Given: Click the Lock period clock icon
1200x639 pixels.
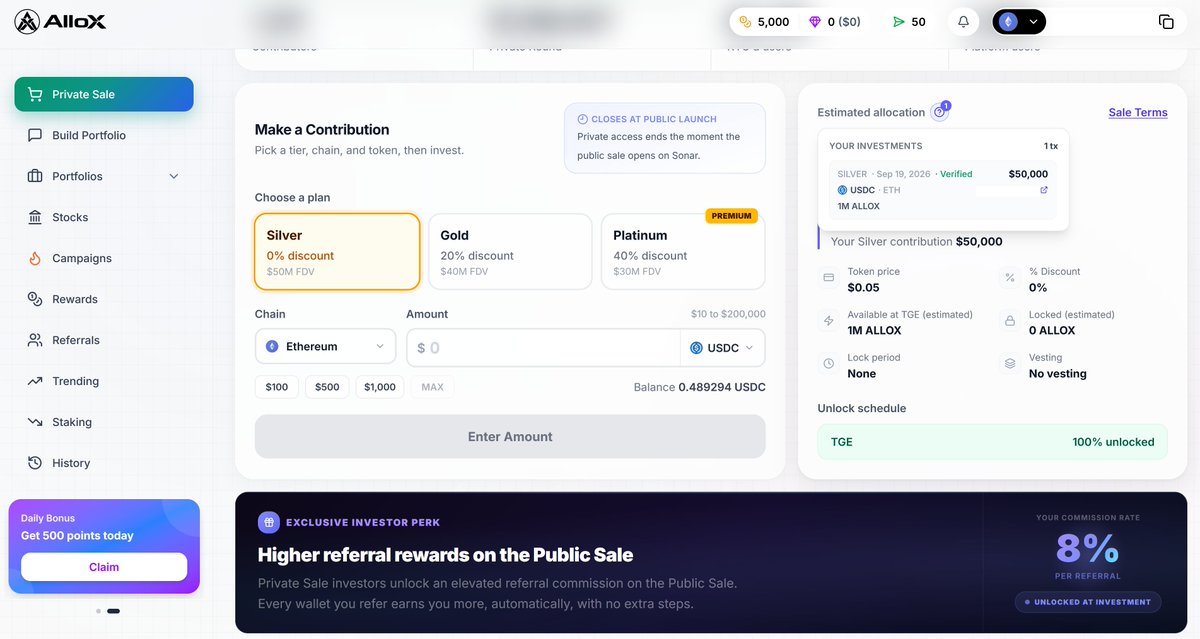Looking at the screenshot, I should 828,364.
